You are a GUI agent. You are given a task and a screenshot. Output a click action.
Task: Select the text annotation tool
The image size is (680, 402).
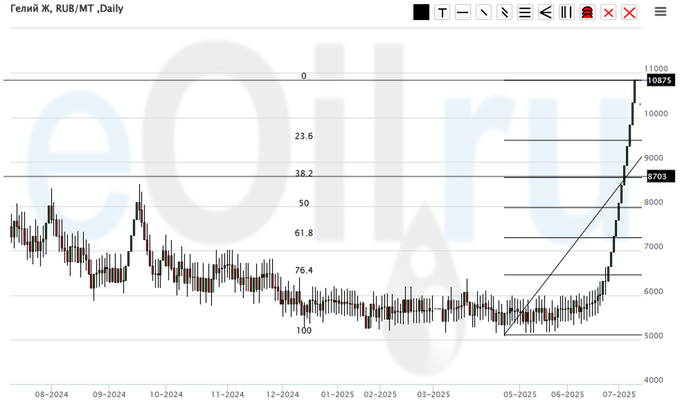pyautogui.click(x=441, y=12)
